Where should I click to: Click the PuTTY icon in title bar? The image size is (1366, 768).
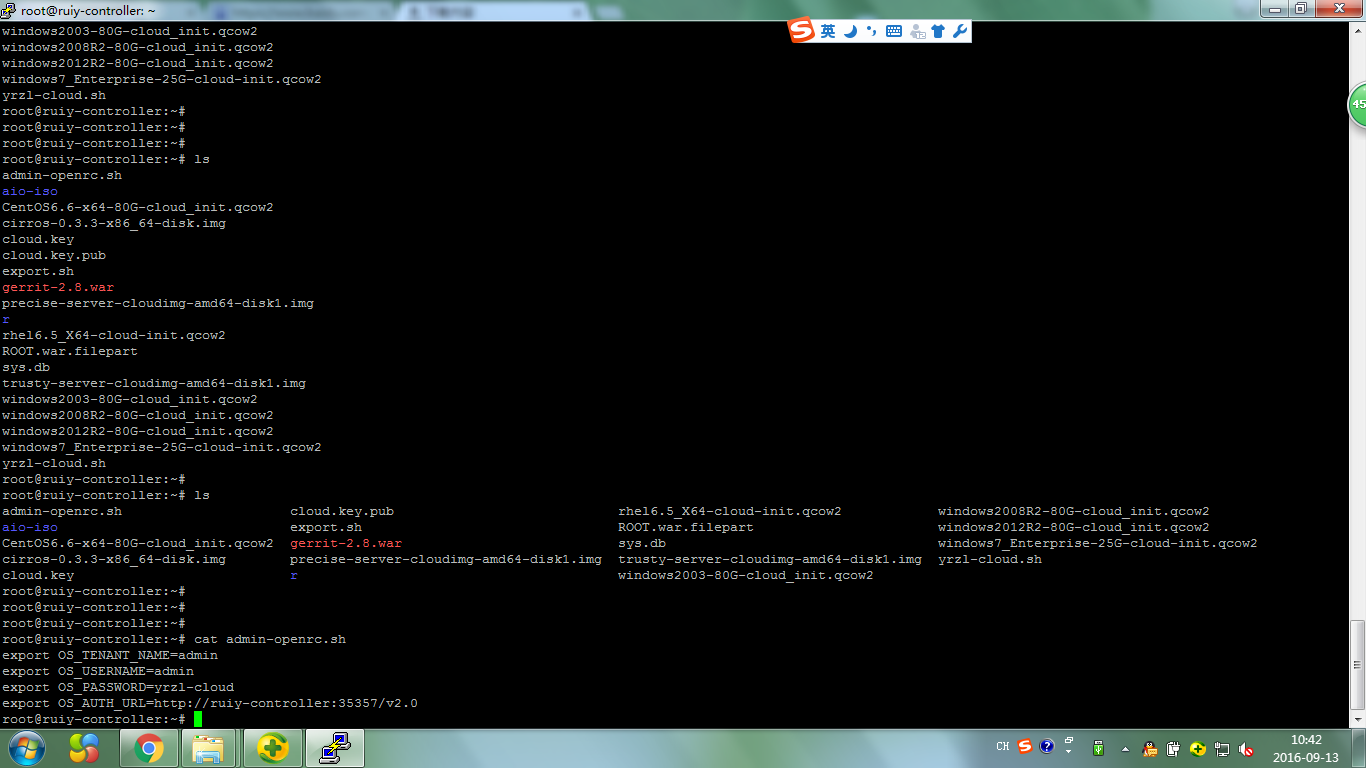(8, 10)
